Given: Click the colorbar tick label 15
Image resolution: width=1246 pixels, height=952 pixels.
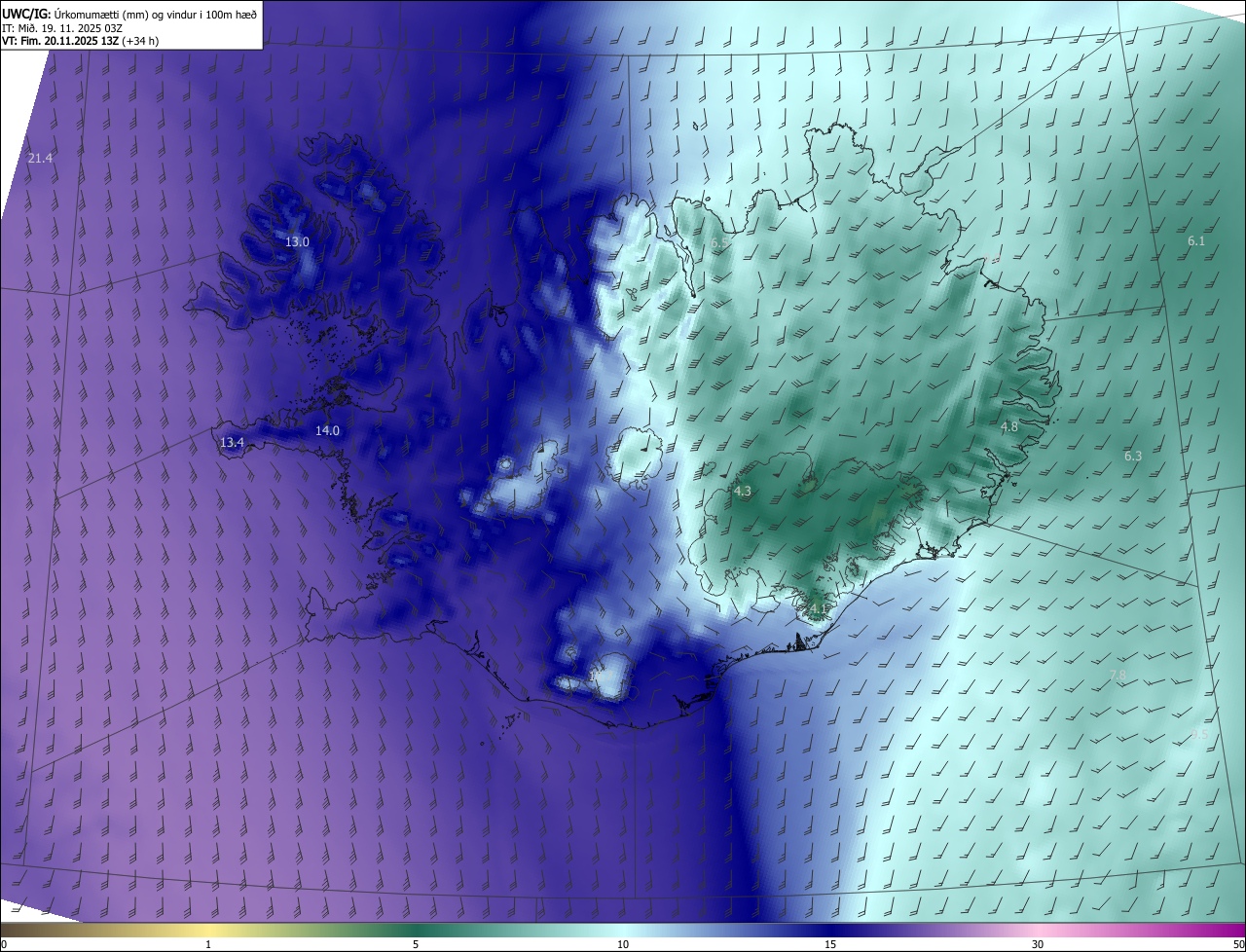Looking at the screenshot, I should (830, 944).
